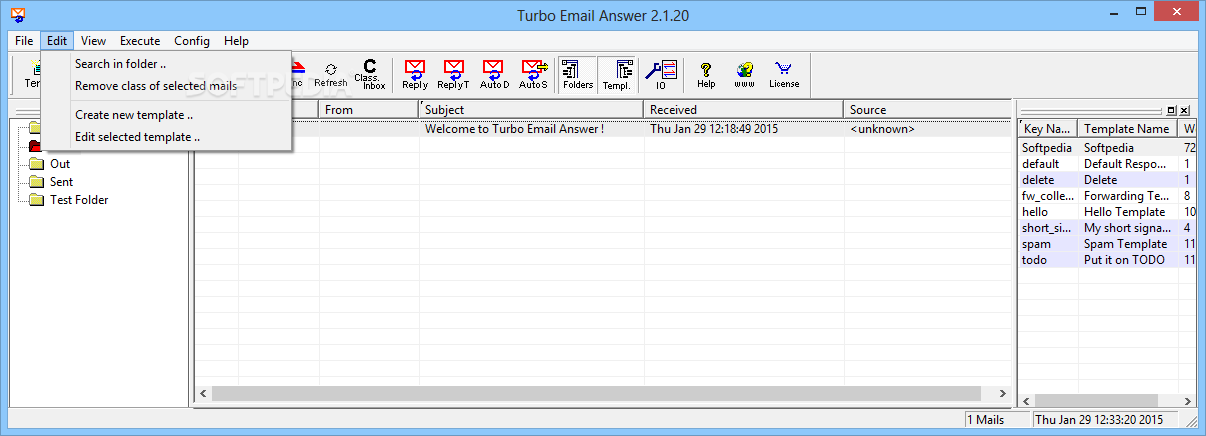Sort by the Received column header
The width and height of the screenshot is (1206, 436).
click(x=743, y=110)
